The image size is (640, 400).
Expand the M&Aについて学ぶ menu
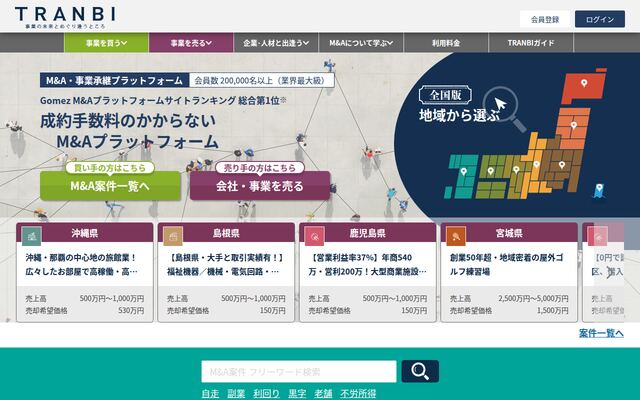pyautogui.click(x=361, y=43)
